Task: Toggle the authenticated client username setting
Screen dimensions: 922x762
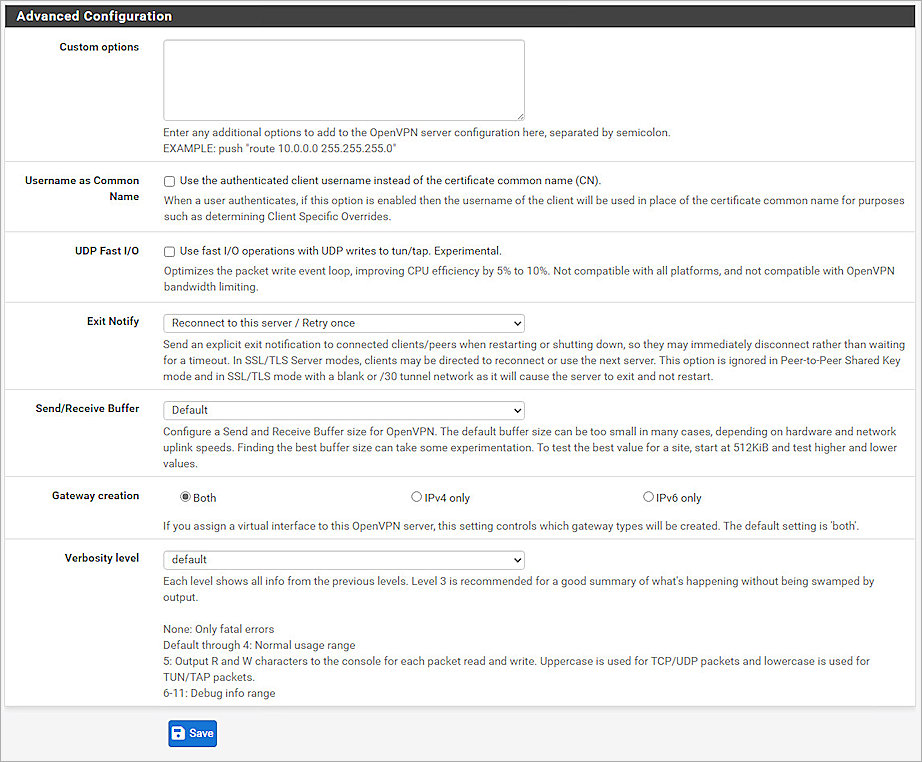Action: 169,181
